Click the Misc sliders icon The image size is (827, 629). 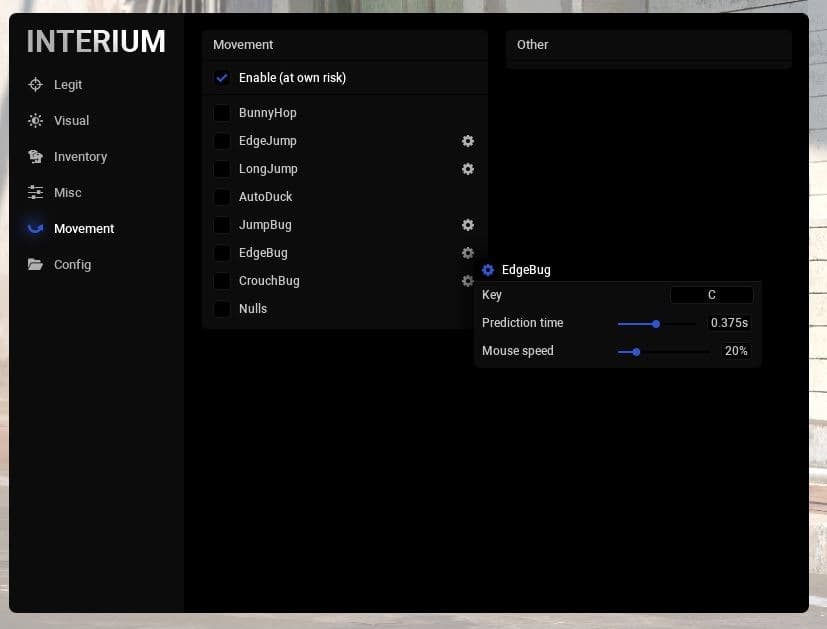(36, 193)
